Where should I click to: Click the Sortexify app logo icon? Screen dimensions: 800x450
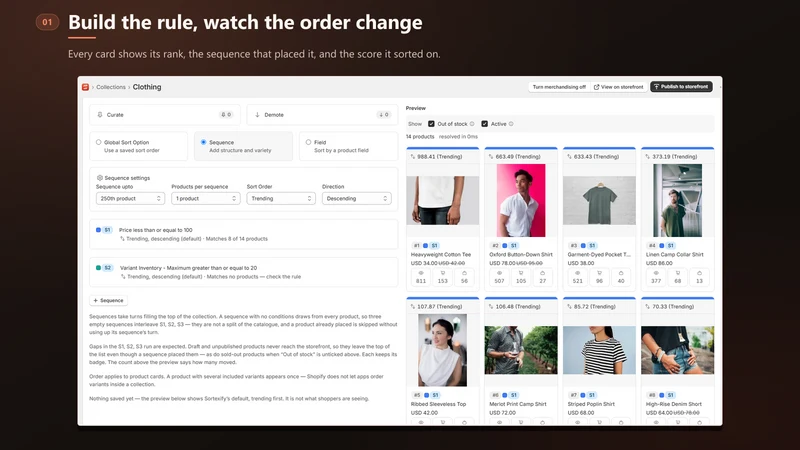(85, 87)
